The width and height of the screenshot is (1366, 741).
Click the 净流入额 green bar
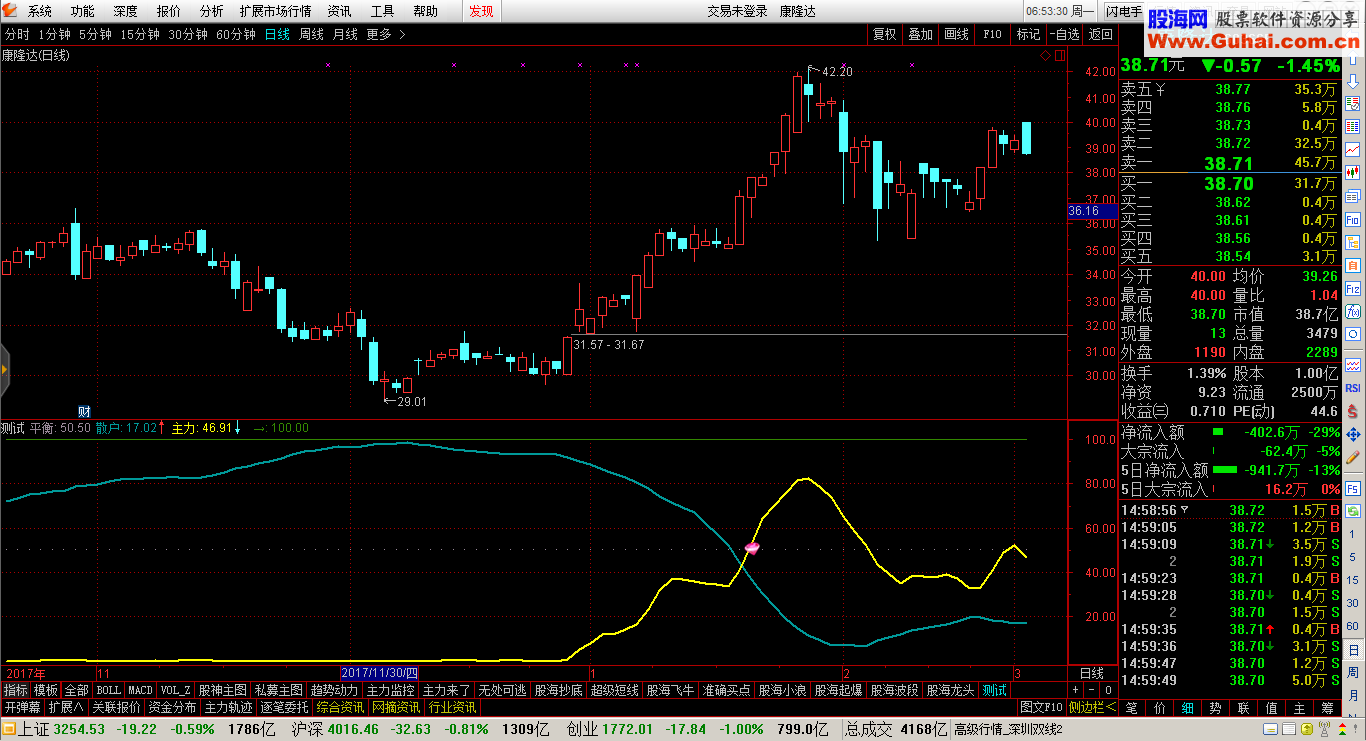[1217, 432]
